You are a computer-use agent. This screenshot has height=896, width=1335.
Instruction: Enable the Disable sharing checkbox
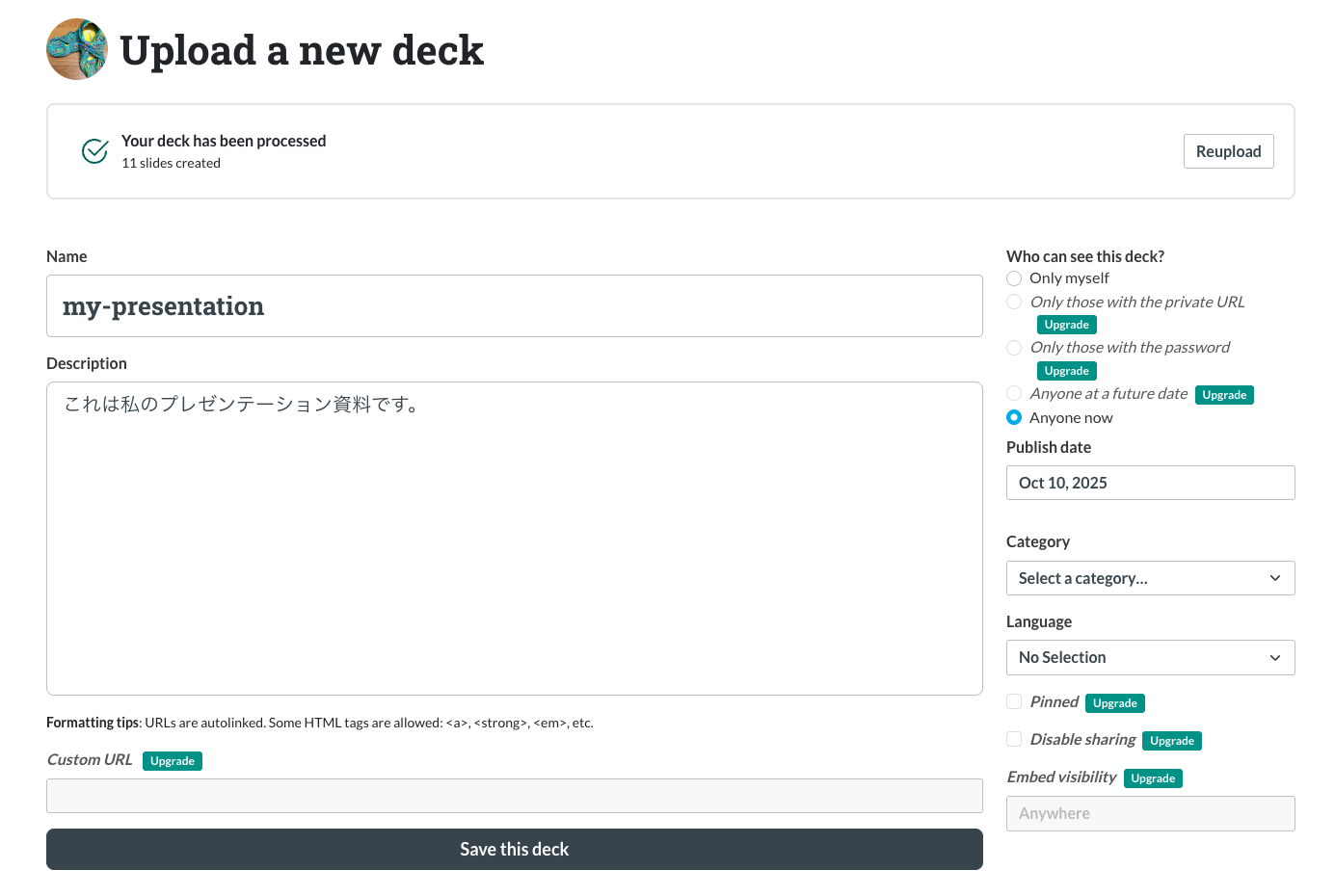1014,739
